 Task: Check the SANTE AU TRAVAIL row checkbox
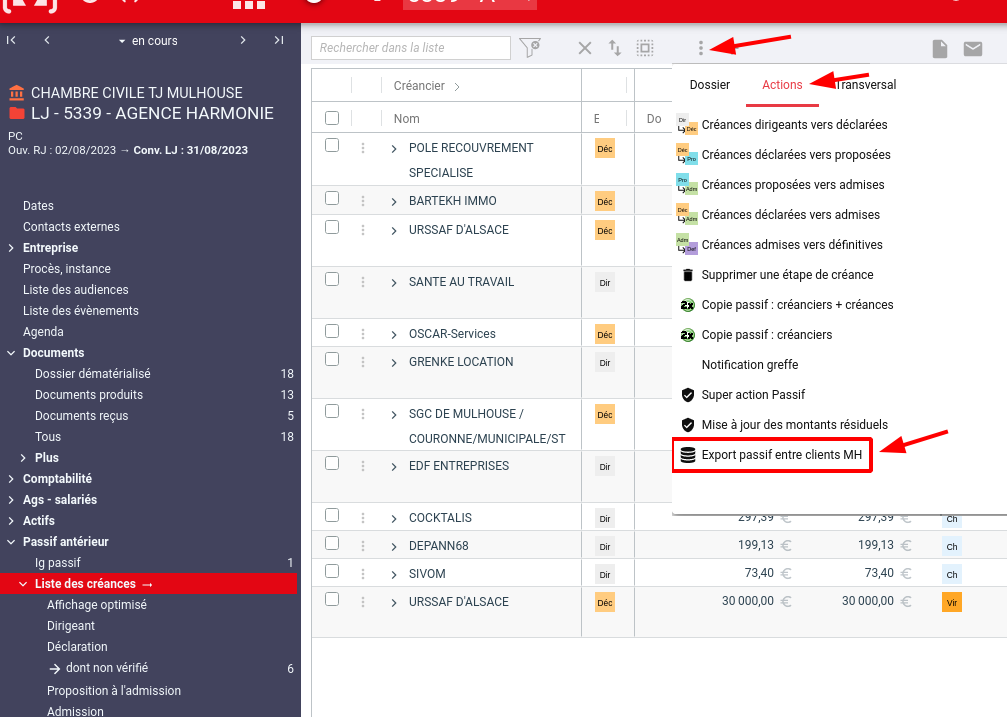(332, 279)
